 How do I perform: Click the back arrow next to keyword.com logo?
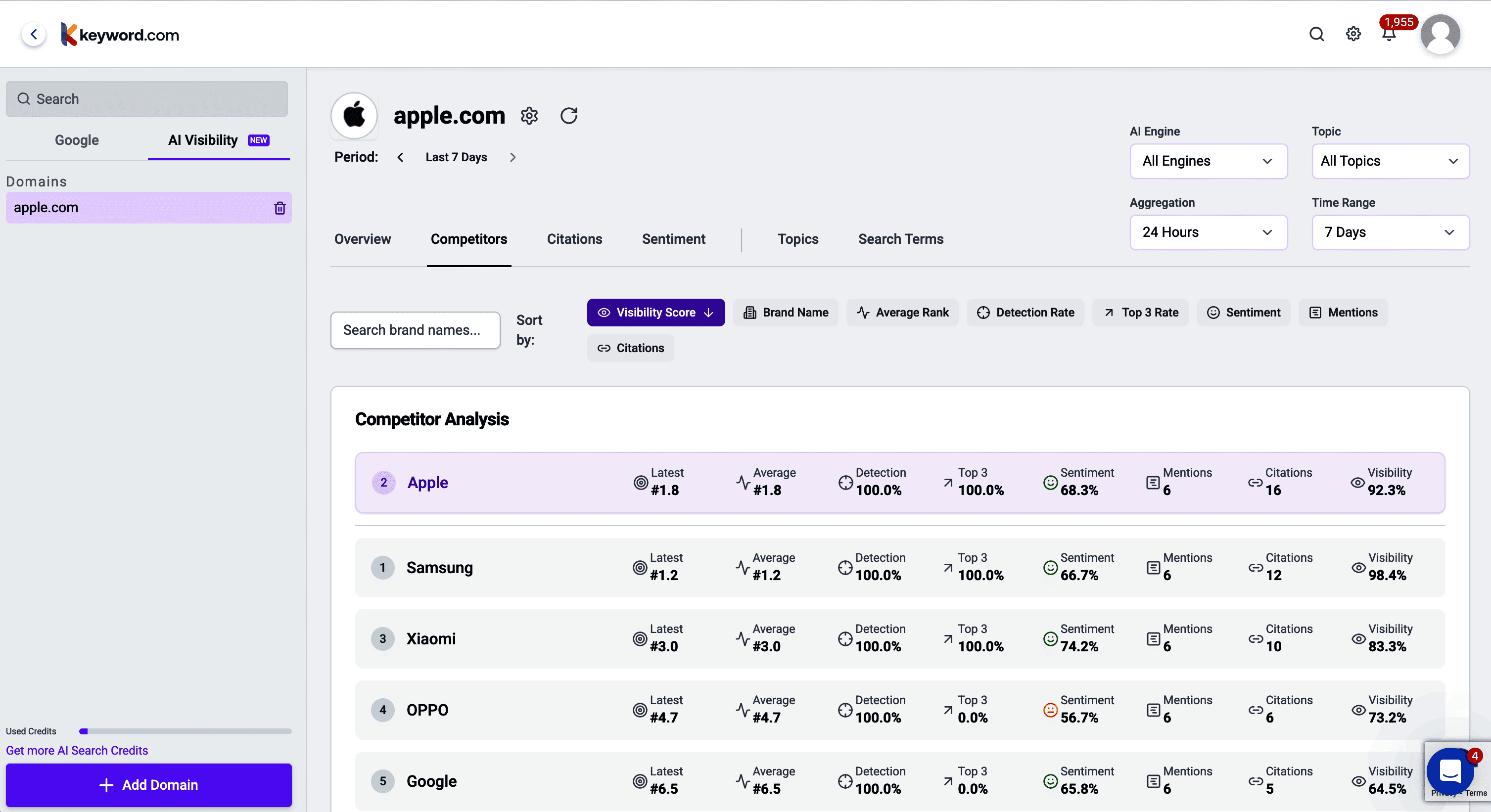34,35
